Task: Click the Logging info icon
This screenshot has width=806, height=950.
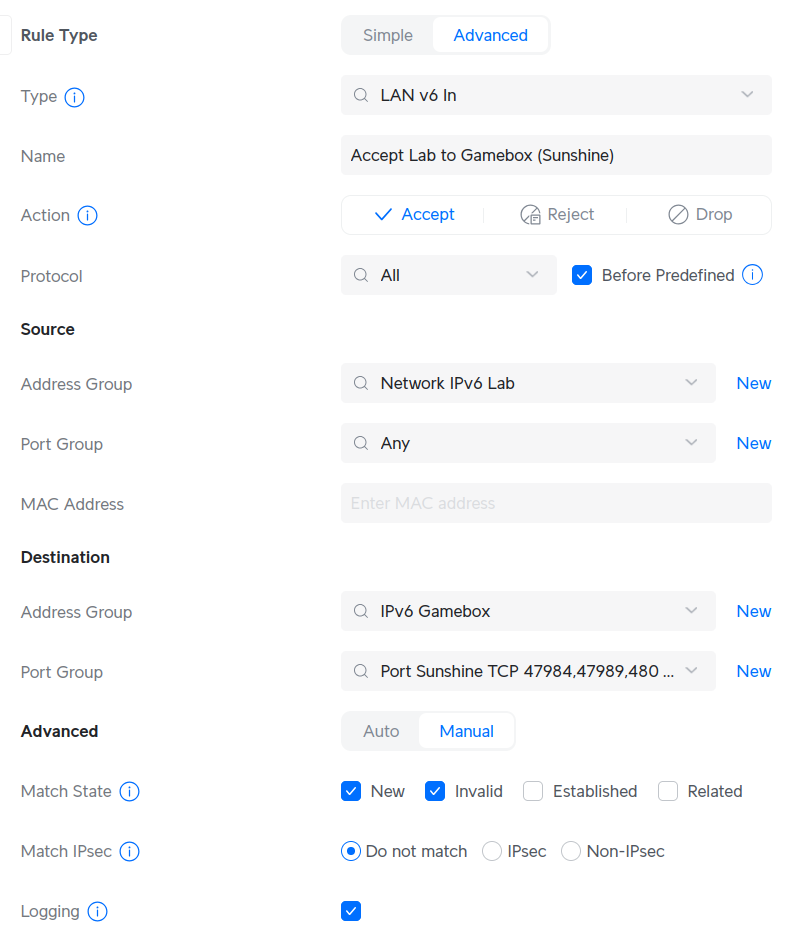Action: [96, 911]
